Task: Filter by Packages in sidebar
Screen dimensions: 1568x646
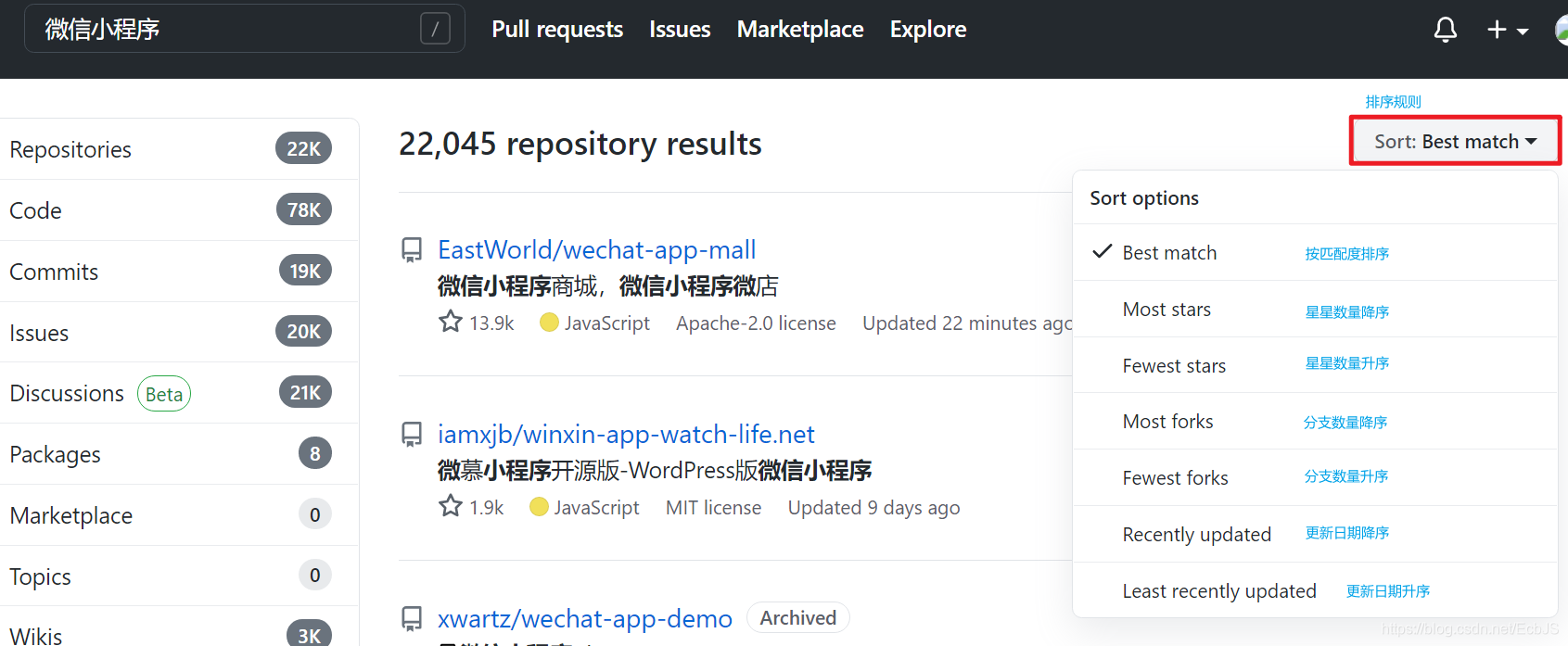Action: click(x=179, y=454)
